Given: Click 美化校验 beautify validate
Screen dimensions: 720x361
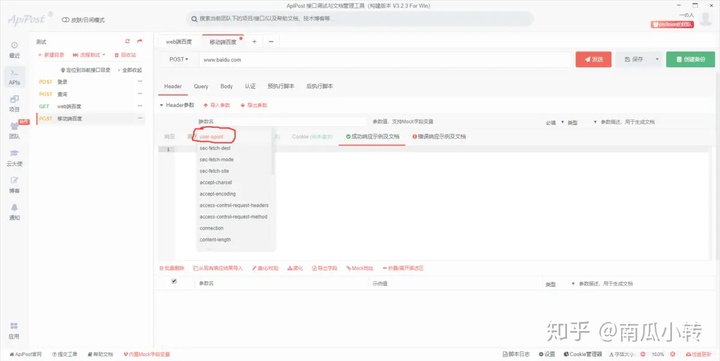Looking at the screenshot, I should click(265, 268).
